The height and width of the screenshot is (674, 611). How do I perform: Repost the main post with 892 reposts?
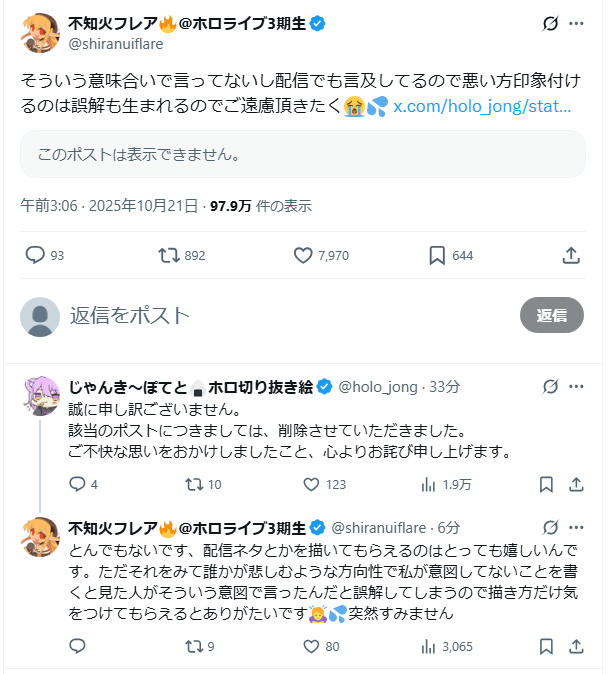(x=169, y=255)
